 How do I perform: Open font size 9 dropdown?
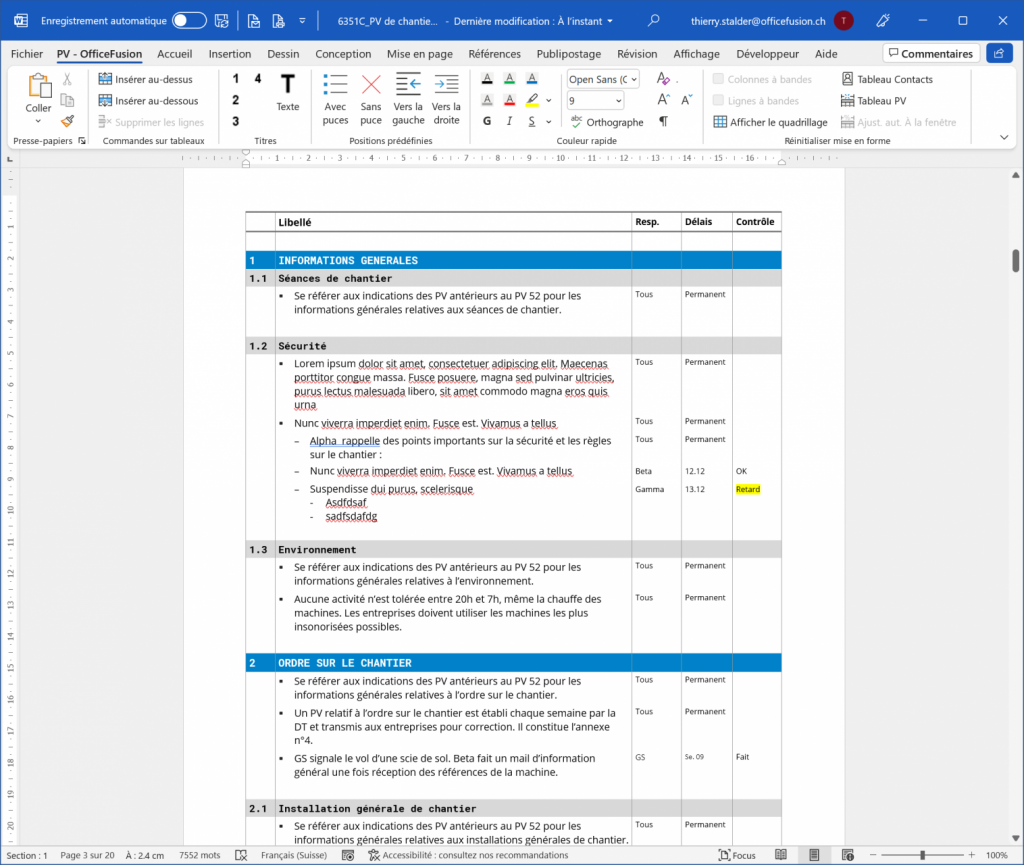[618, 101]
